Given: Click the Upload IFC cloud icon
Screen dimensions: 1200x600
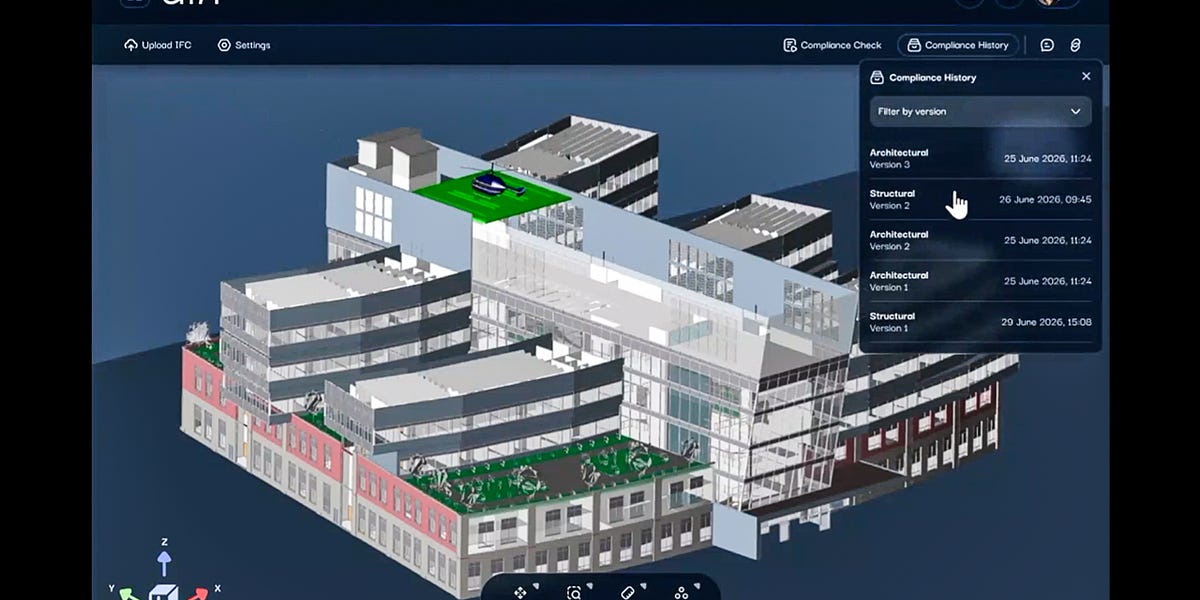Looking at the screenshot, I should click(131, 45).
